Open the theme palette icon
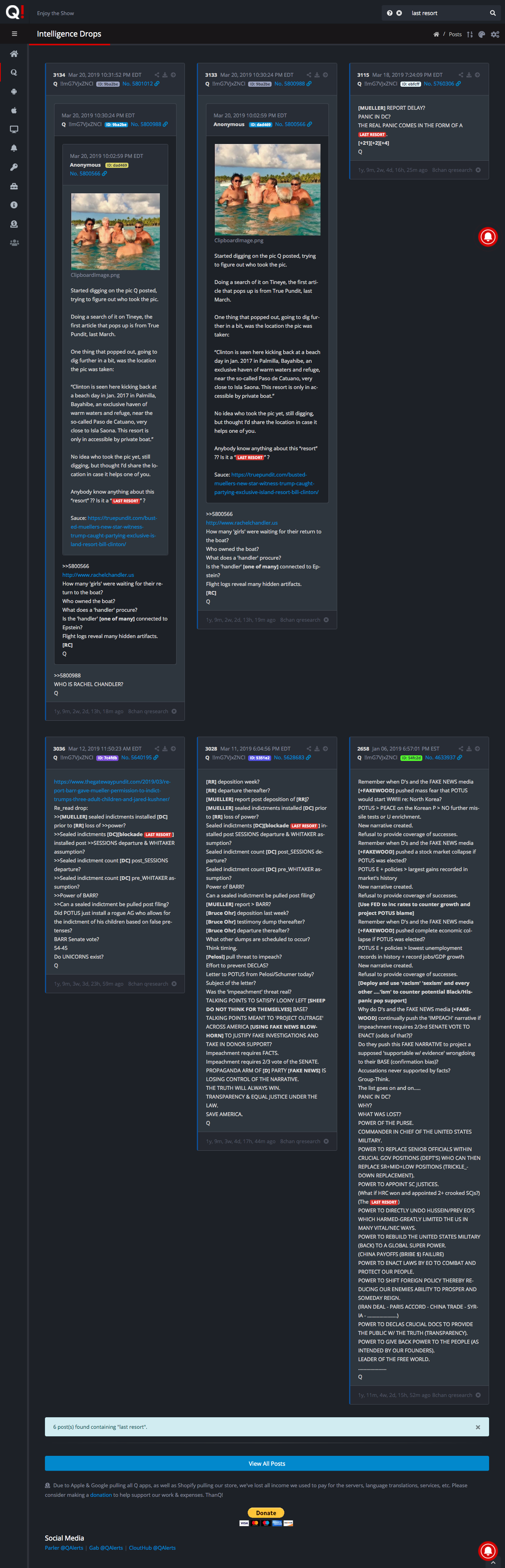The height and width of the screenshot is (1568, 505). click(x=482, y=35)
